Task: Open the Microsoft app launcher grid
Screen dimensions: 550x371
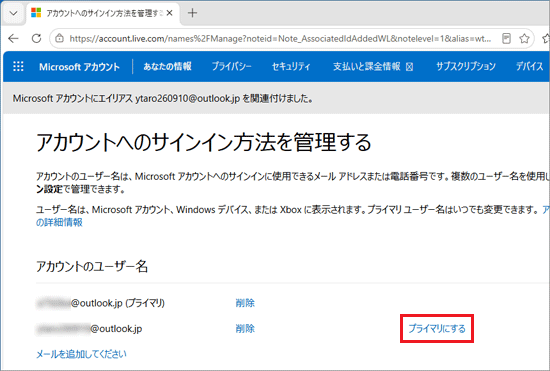Action: 18,66
